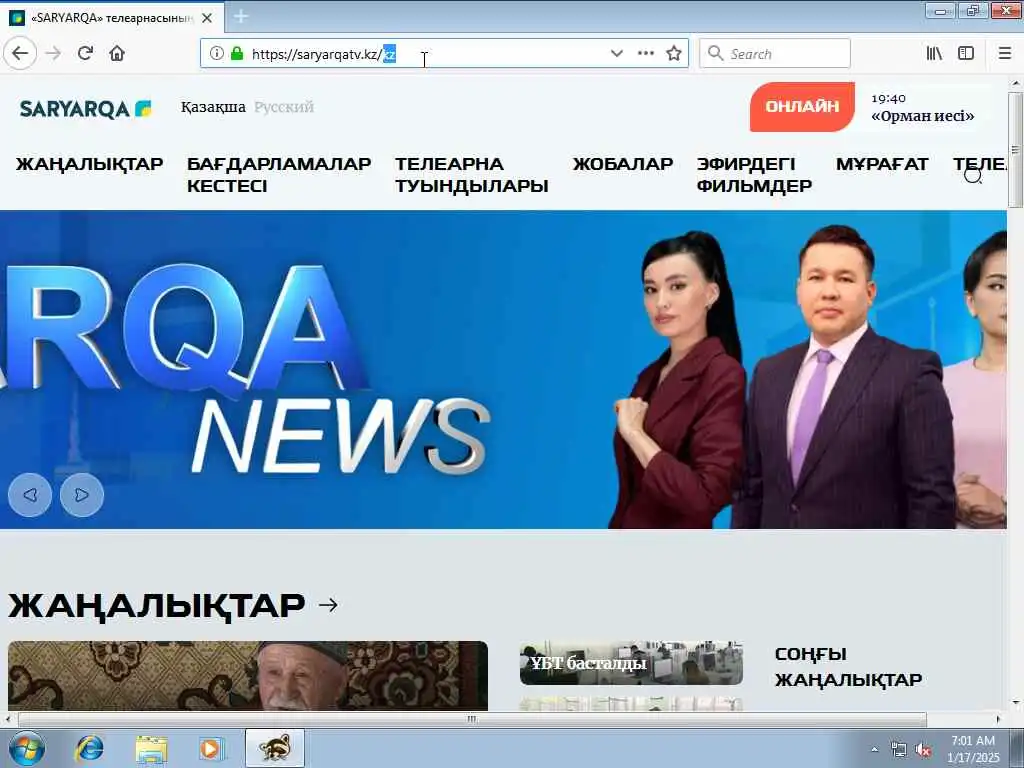This screenshot has width=1024, height=768.
Task: Click the horizontal scrollbar left arrow
Action: (7, 720)
